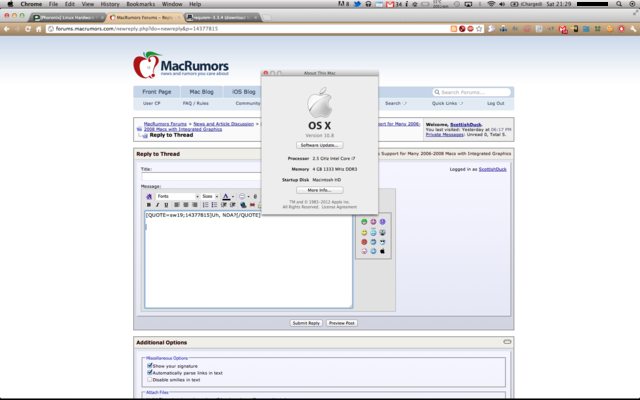Toggle underline formatting in the message editor
Screen dimensions: 640x400
(x=166, y=205)
